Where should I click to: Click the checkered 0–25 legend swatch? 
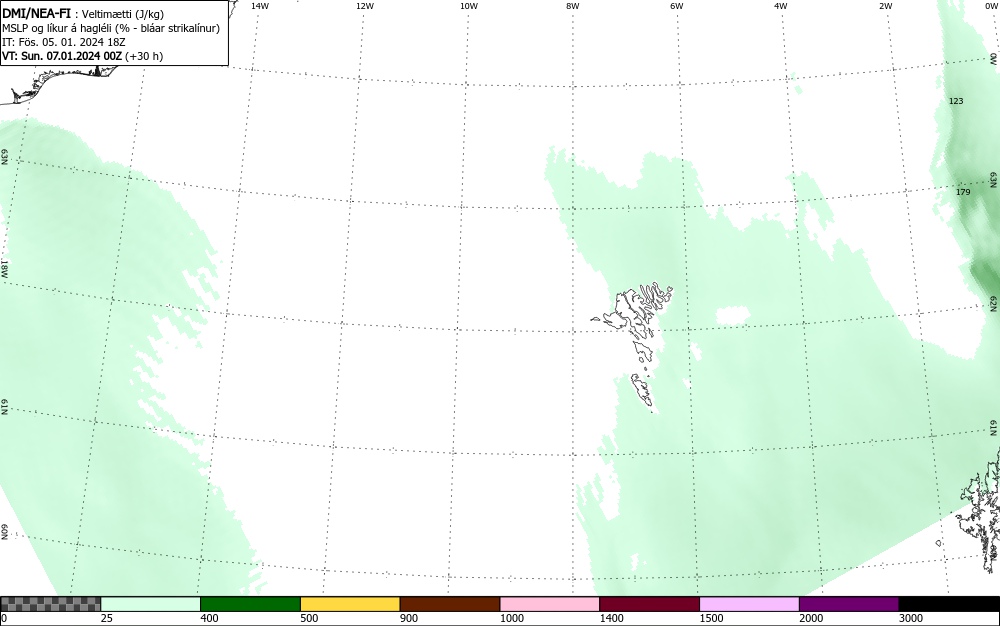click(50, 604)
